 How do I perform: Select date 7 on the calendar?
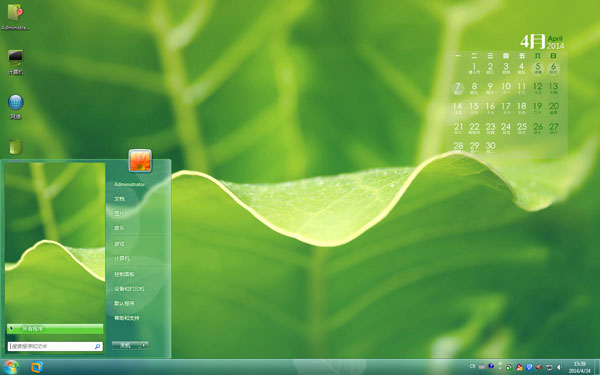tap(458, 88)
